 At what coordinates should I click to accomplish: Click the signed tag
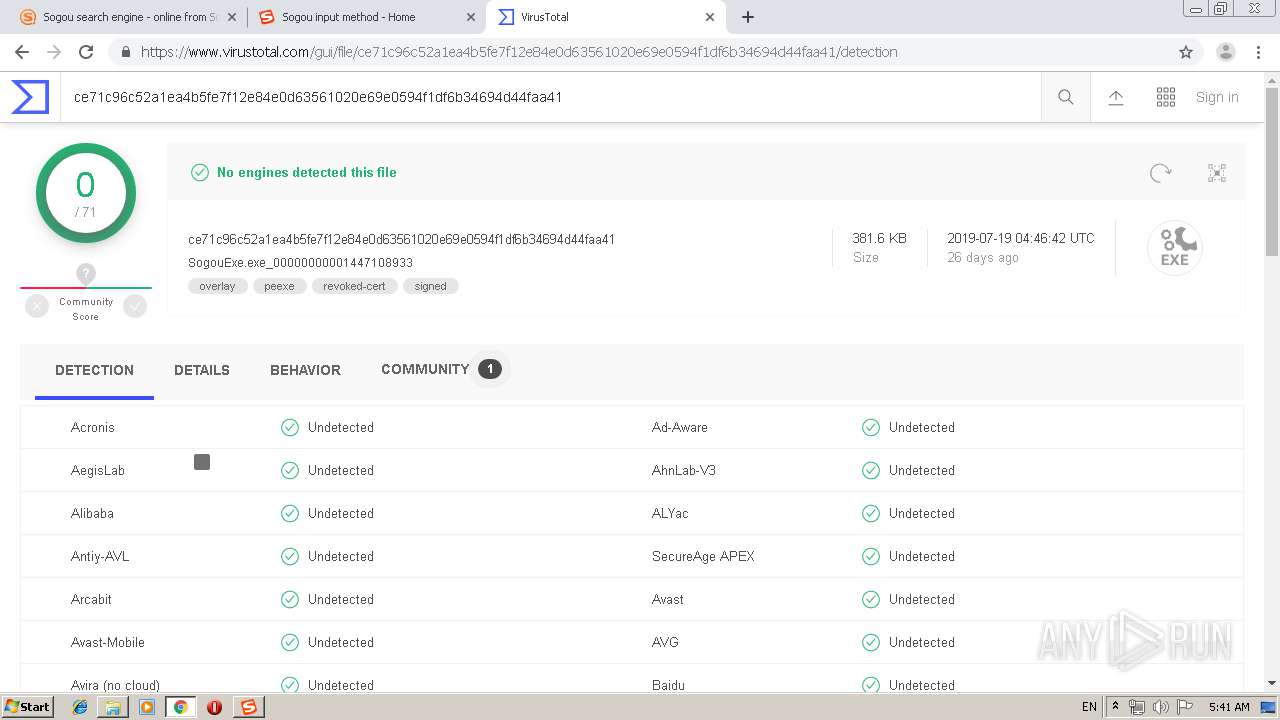430,286
